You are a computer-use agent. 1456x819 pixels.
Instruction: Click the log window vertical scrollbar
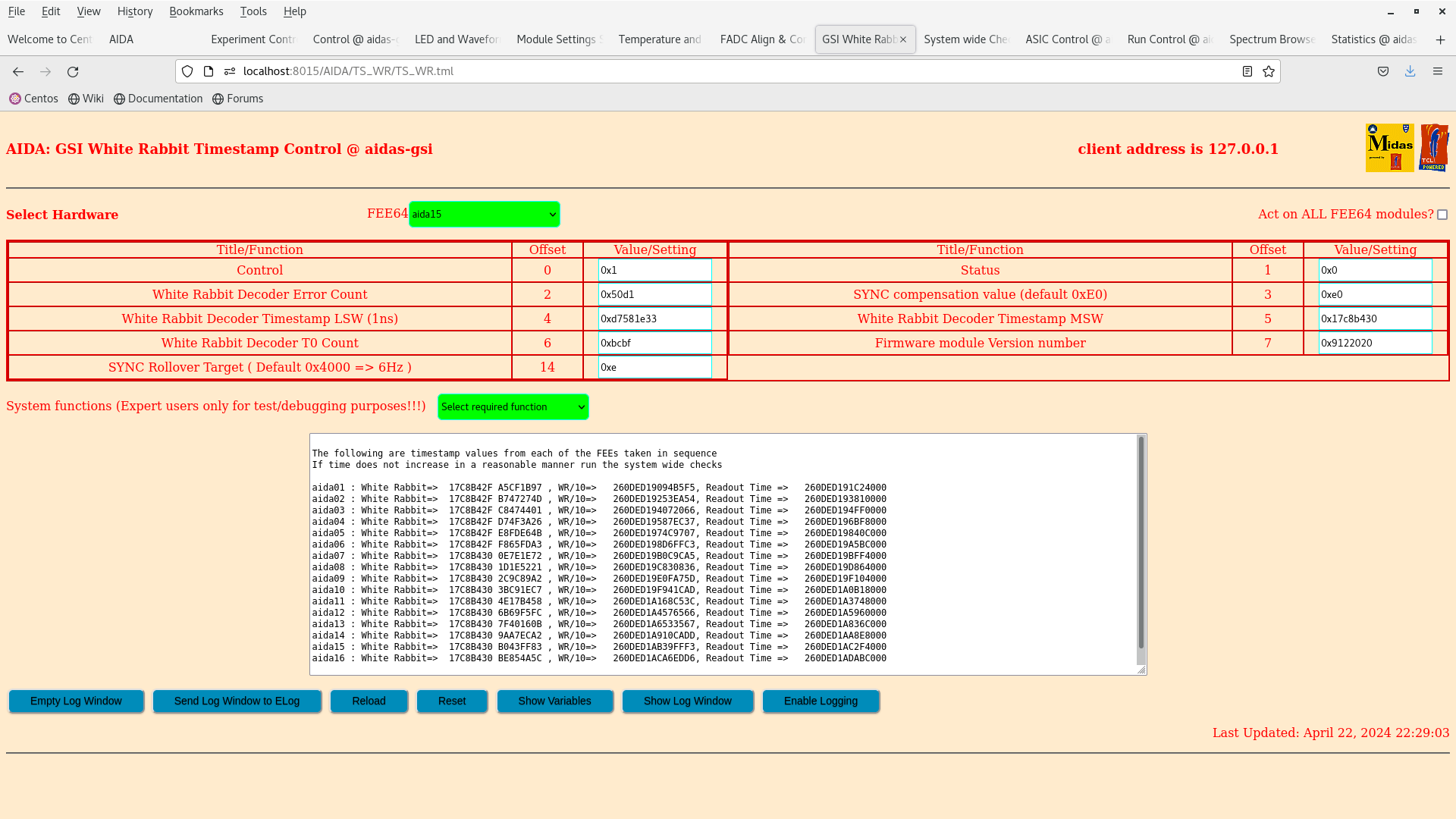click(1141, 542)
